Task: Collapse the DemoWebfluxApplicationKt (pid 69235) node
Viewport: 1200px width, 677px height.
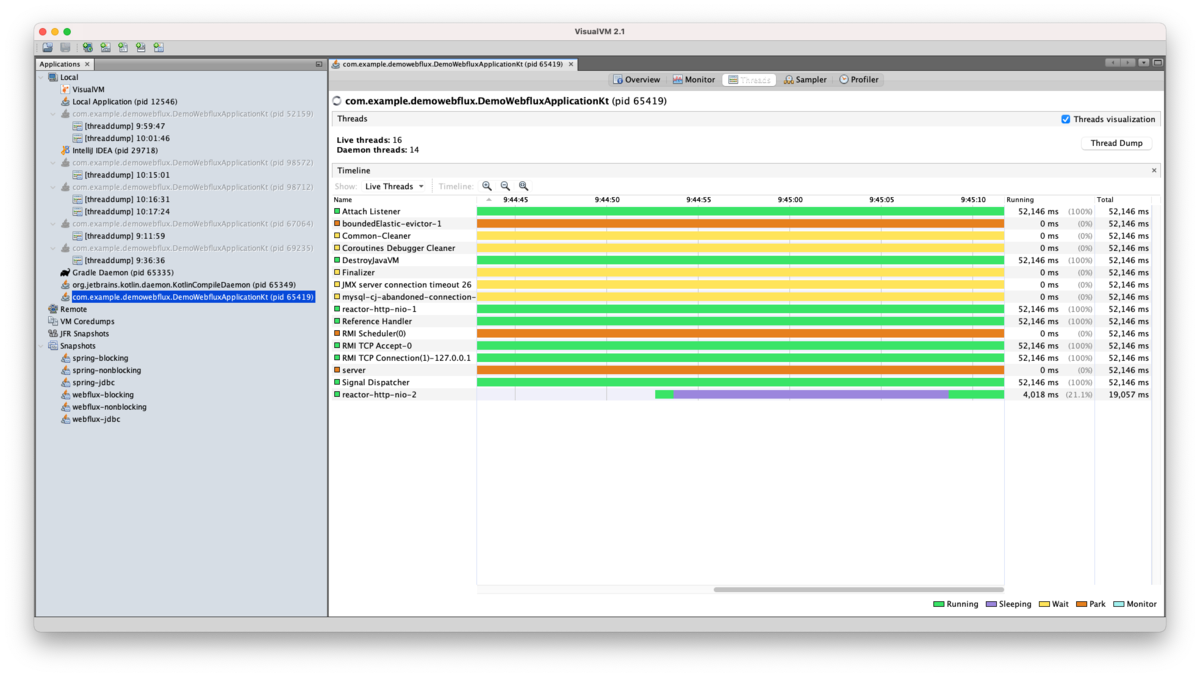Action: tap(54, 248)
